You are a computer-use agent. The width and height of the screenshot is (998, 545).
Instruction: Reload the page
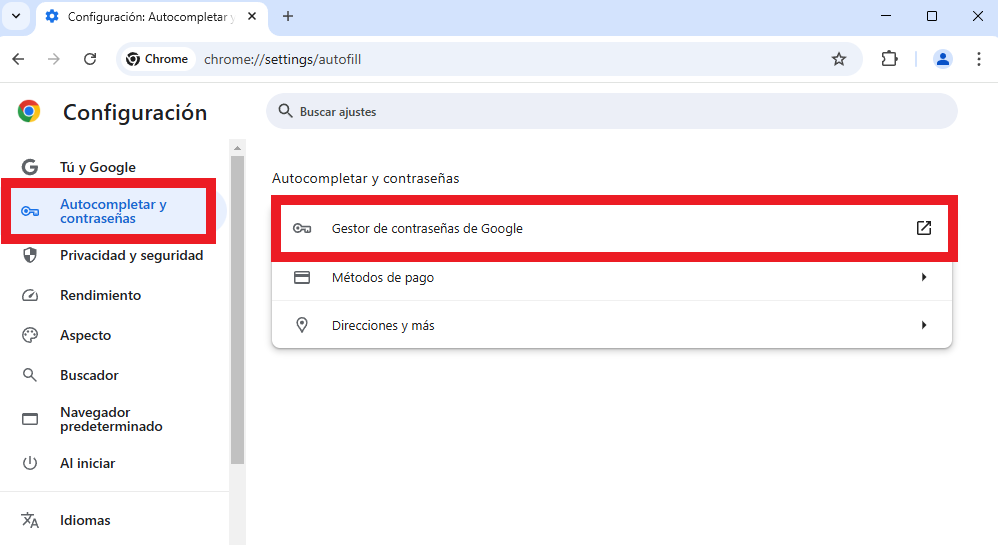(90, 59)
